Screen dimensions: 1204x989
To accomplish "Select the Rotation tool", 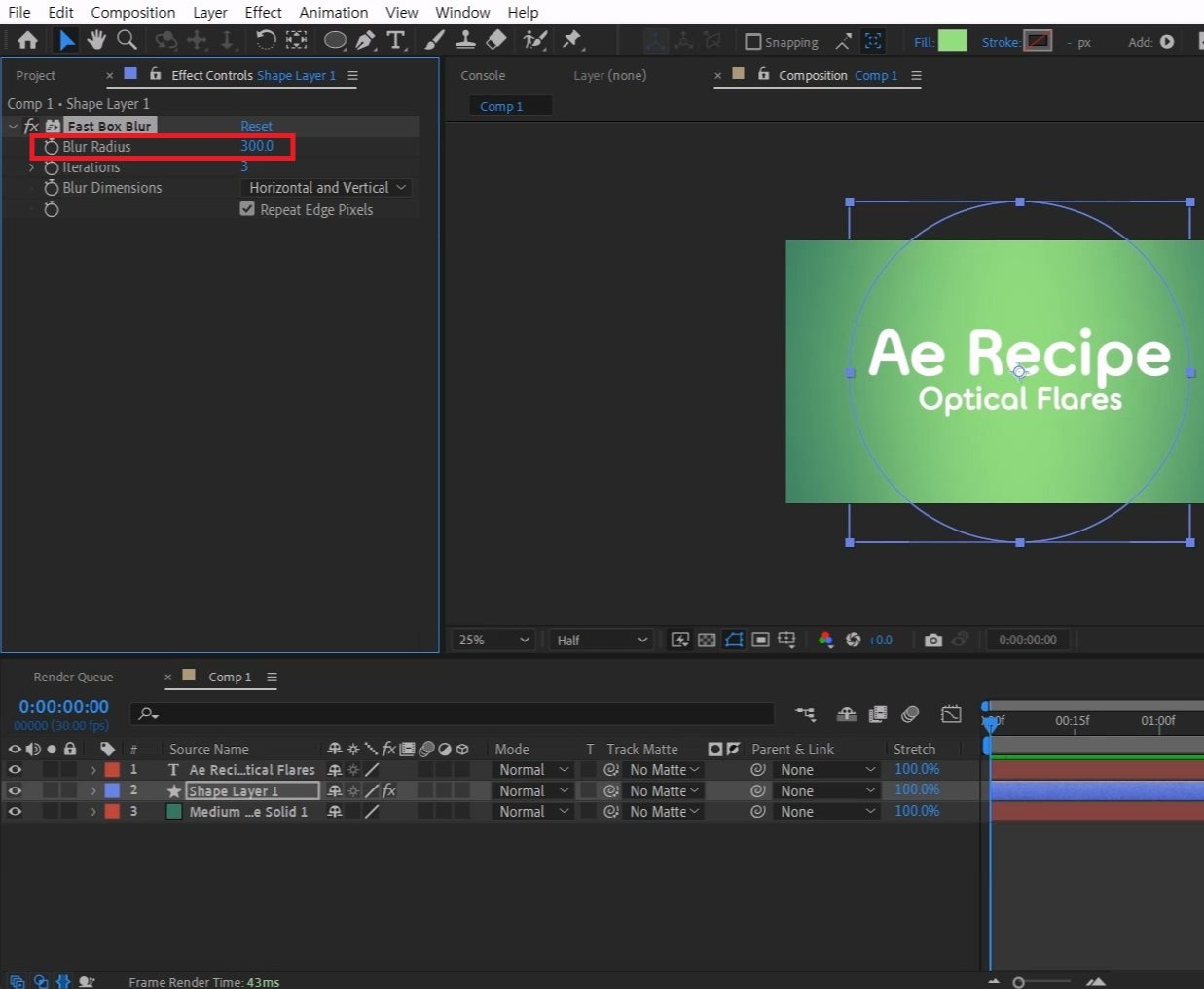I will pyautogui.click(x=265, y=40).
